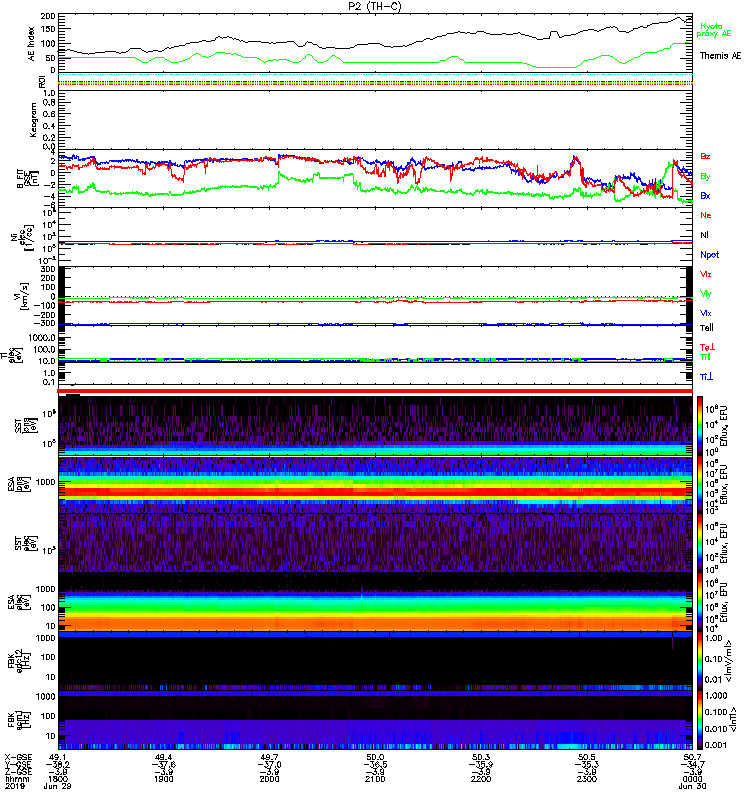
Task: Click the red Viz velocity legend label
Action: pyautogui.click(x=705, y=274)
